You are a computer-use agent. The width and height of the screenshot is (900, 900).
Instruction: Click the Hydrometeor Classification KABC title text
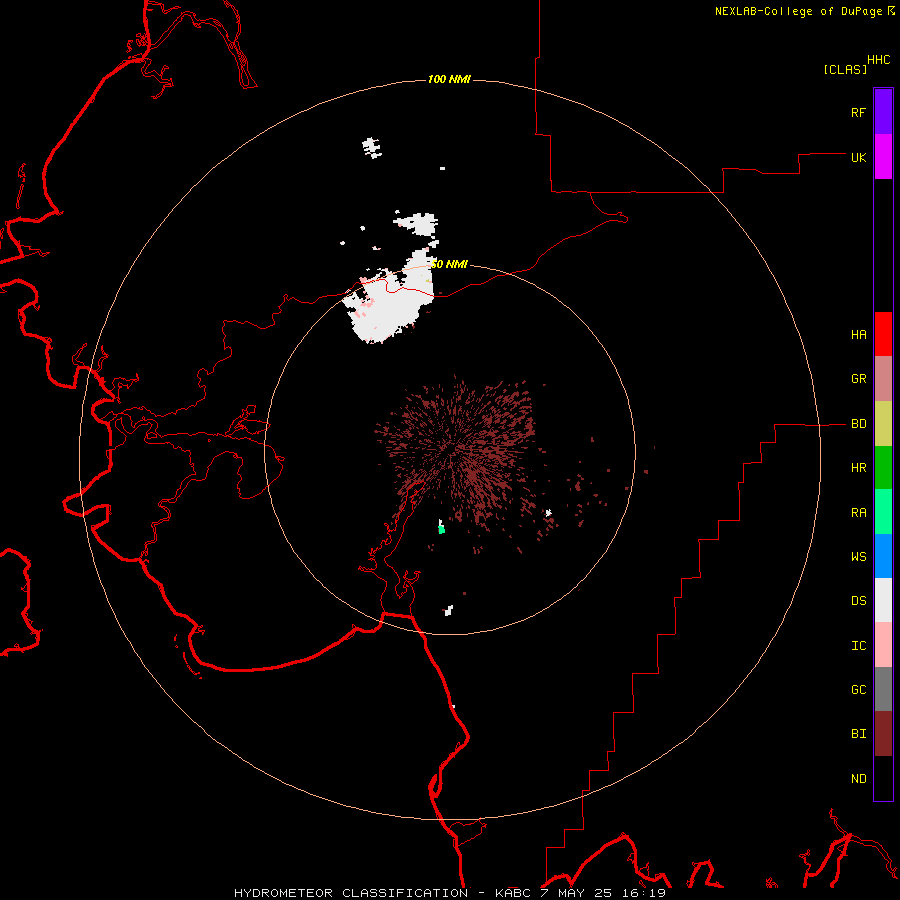(449, 893)
